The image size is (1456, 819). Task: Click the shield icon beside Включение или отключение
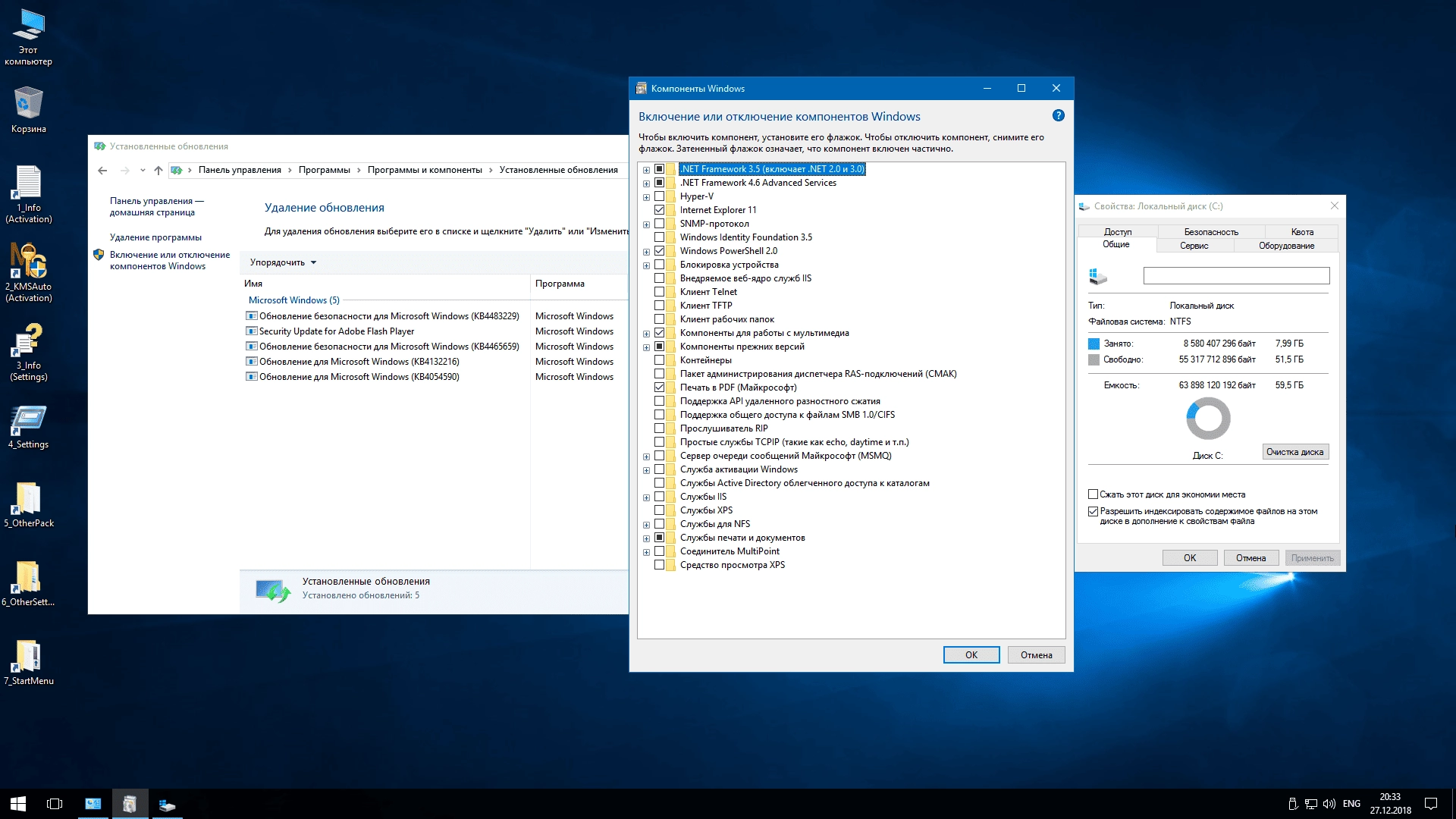(x=99, y=256)
